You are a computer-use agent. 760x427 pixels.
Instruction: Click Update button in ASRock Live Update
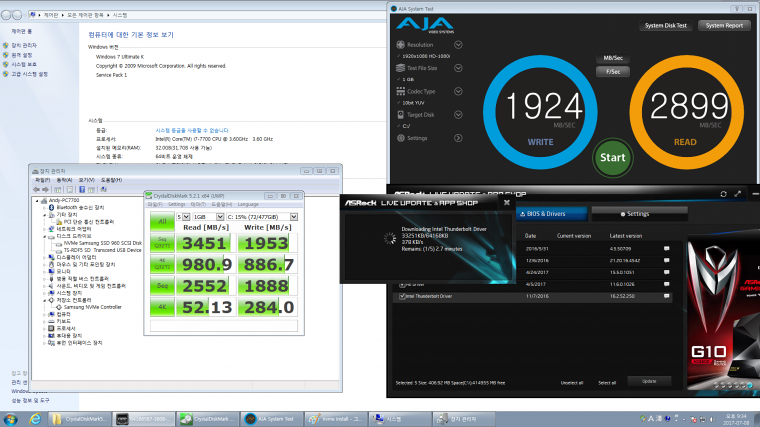click(649, 381)
